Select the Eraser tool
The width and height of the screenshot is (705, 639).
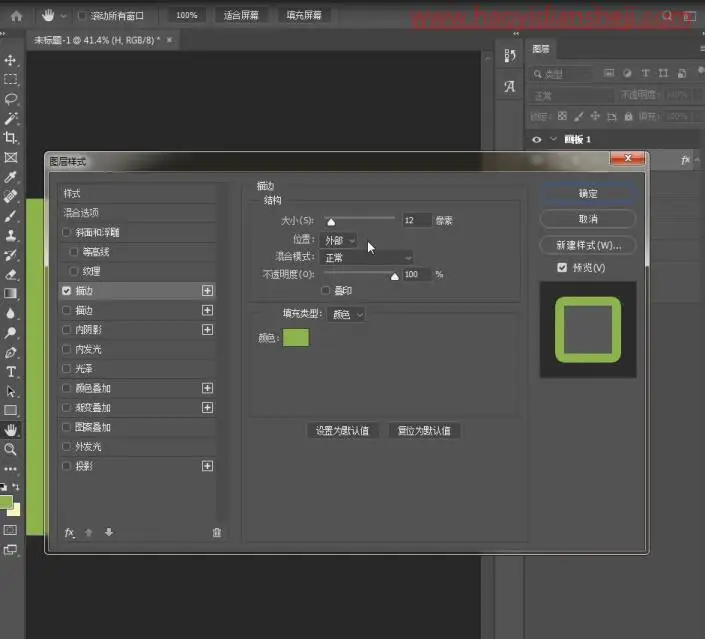point(10,274)
